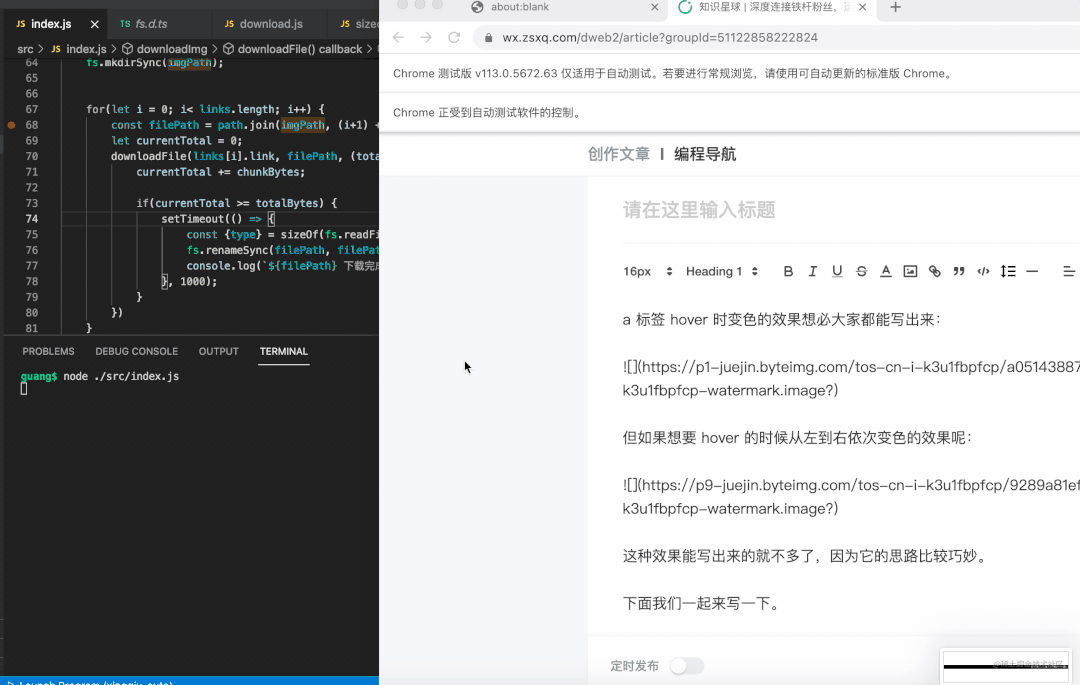Viewport: 1080px width, 685px height.
Task: Open the OUTPUT panel tab
Action: [x=218, y=351]
